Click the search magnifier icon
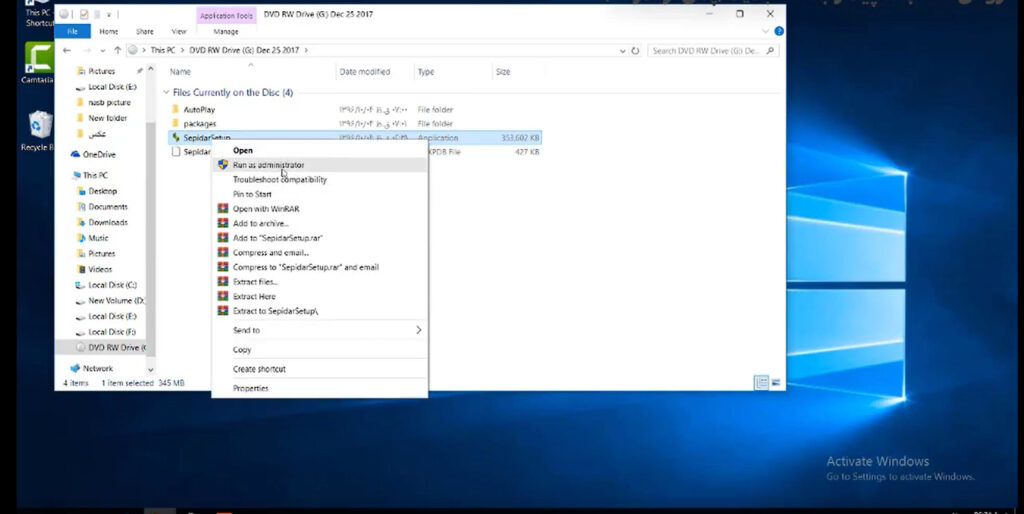The height and width of the screenshot is (514, 1024). (771, 50)
